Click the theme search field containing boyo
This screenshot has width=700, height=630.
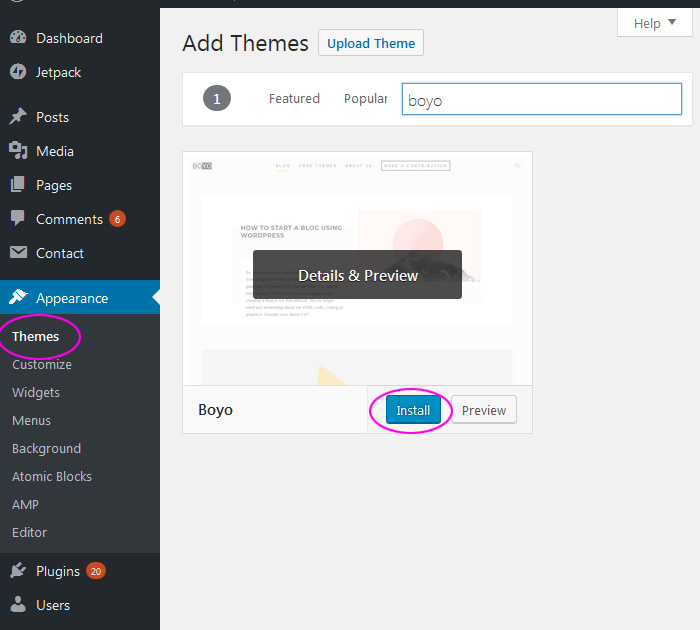[542, 99]
